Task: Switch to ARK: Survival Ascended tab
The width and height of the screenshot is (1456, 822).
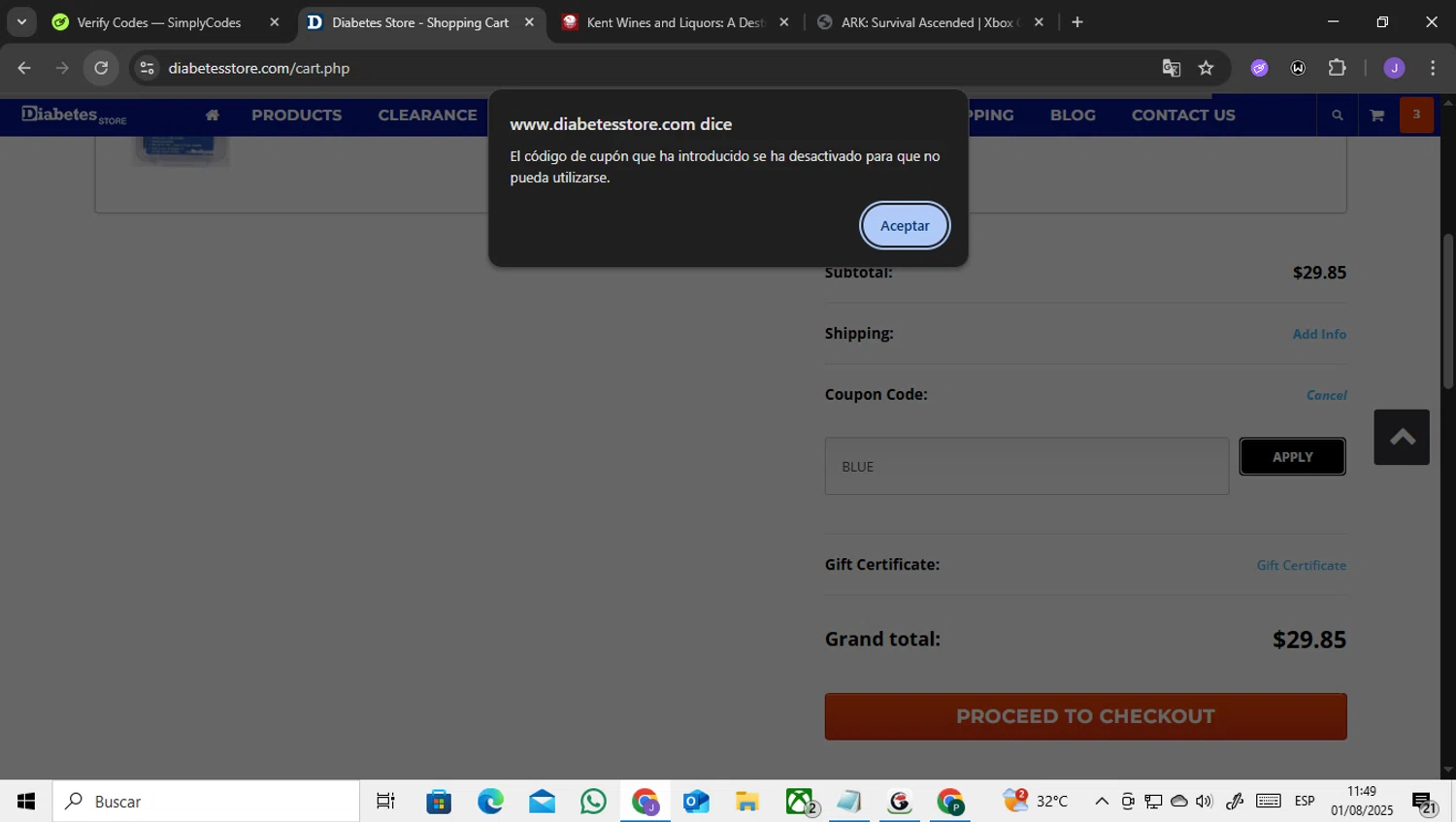Action: click(x=930, y=22)
